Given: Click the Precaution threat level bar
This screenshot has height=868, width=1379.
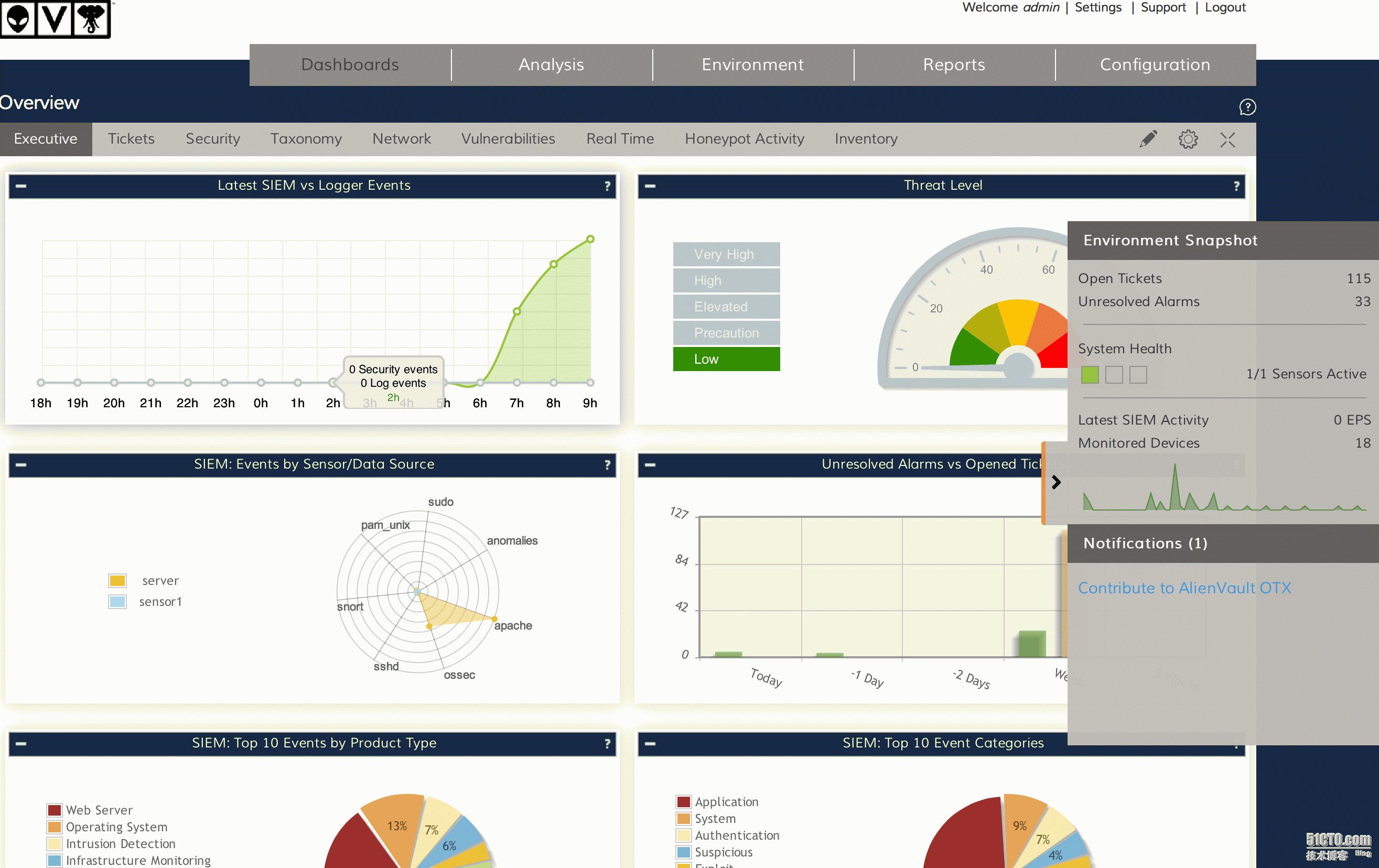Looking at the screenshot, I should click(726, 333).
